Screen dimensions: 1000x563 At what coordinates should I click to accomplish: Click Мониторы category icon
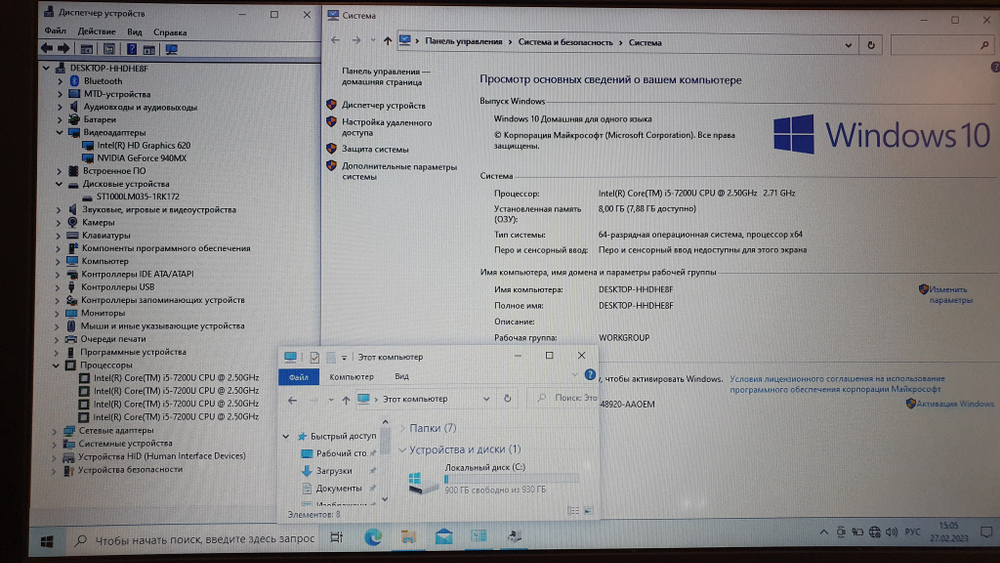coord(71,313)
